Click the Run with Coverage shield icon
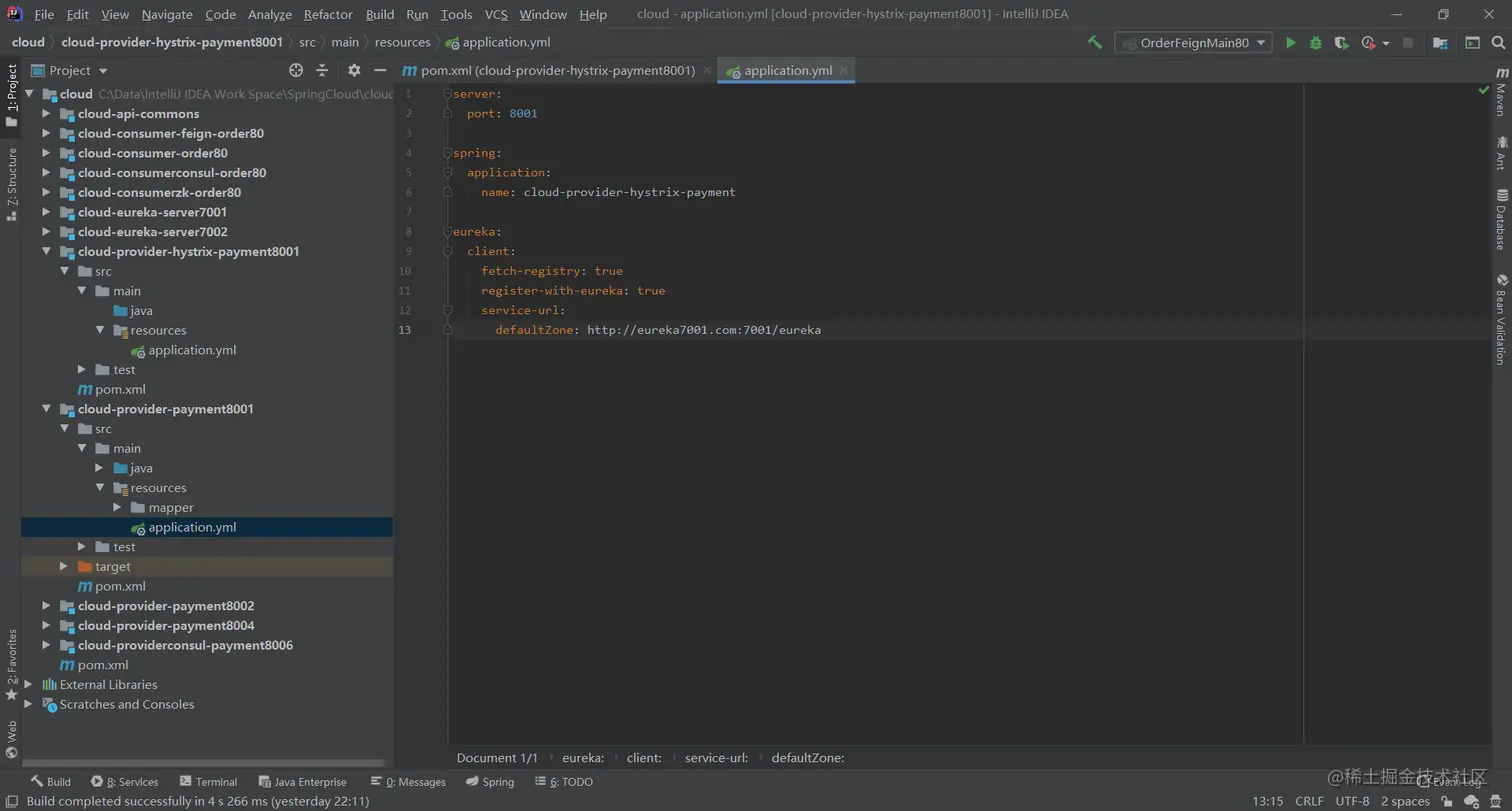Screen dimensions: 1512x811 (x=1342, y=43)
